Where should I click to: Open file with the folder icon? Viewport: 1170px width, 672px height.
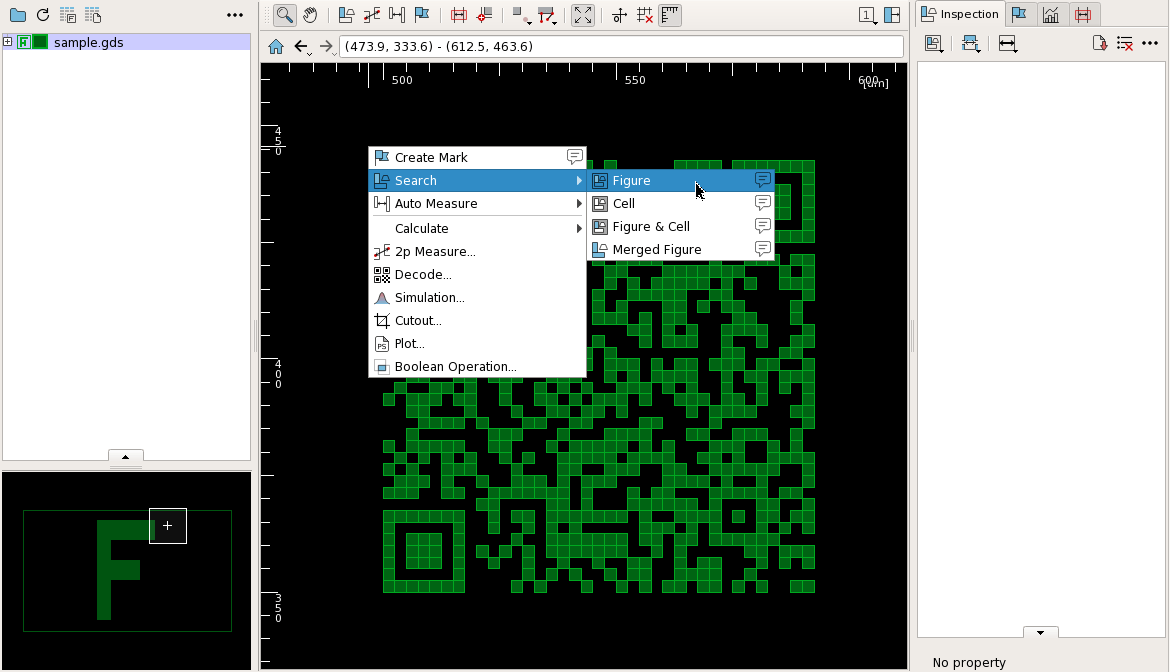[x=17, y=15]
